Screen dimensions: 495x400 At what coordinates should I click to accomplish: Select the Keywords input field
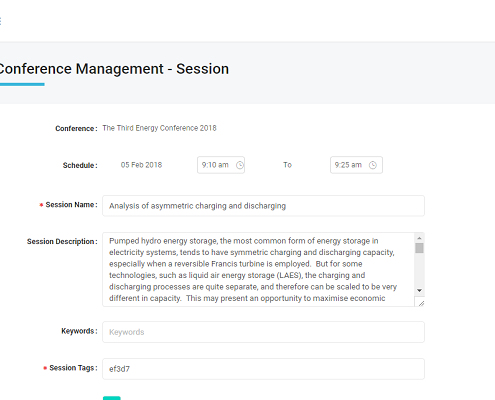(263, 332)
